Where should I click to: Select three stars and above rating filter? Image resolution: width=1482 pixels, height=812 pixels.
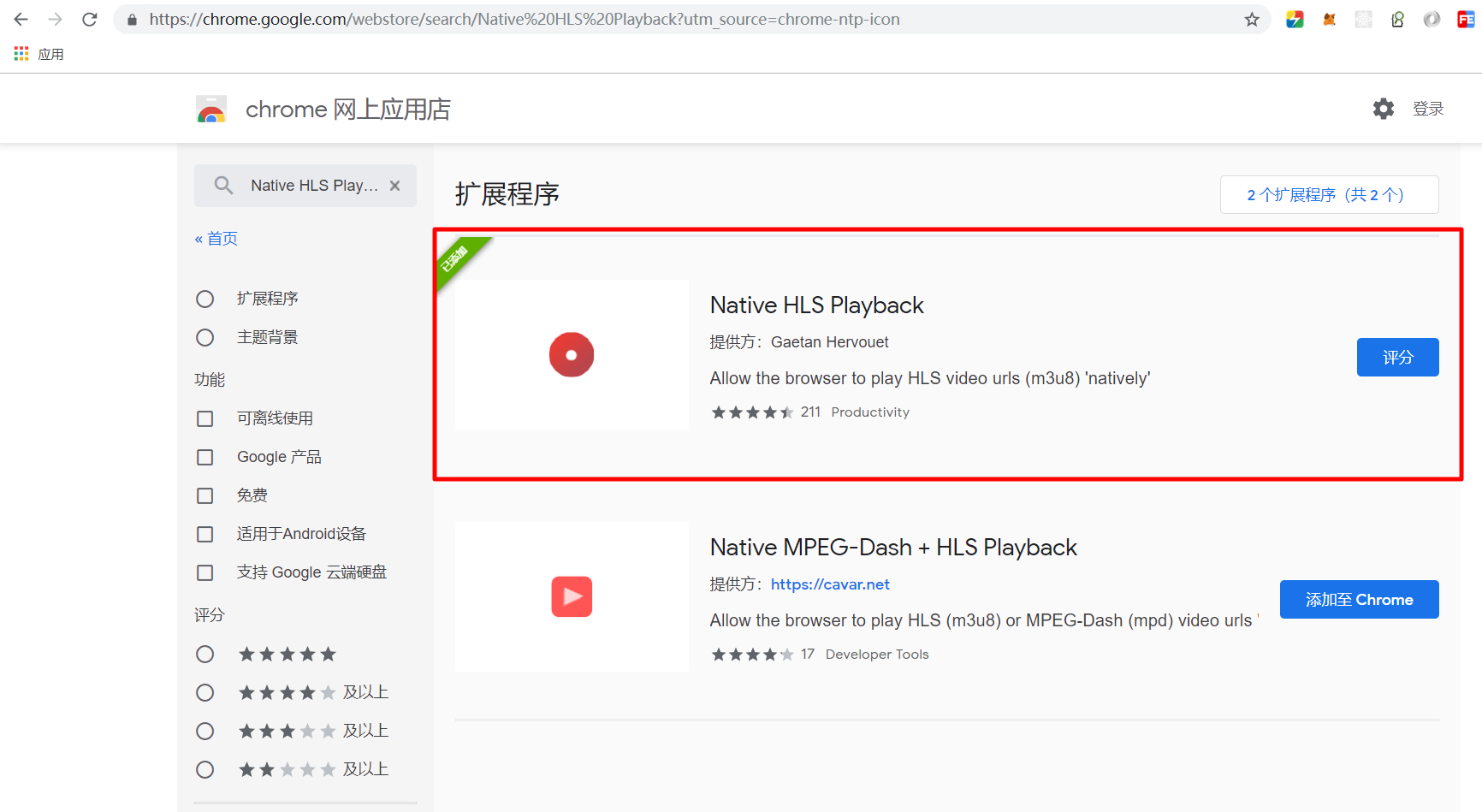[x=205, y=731]
